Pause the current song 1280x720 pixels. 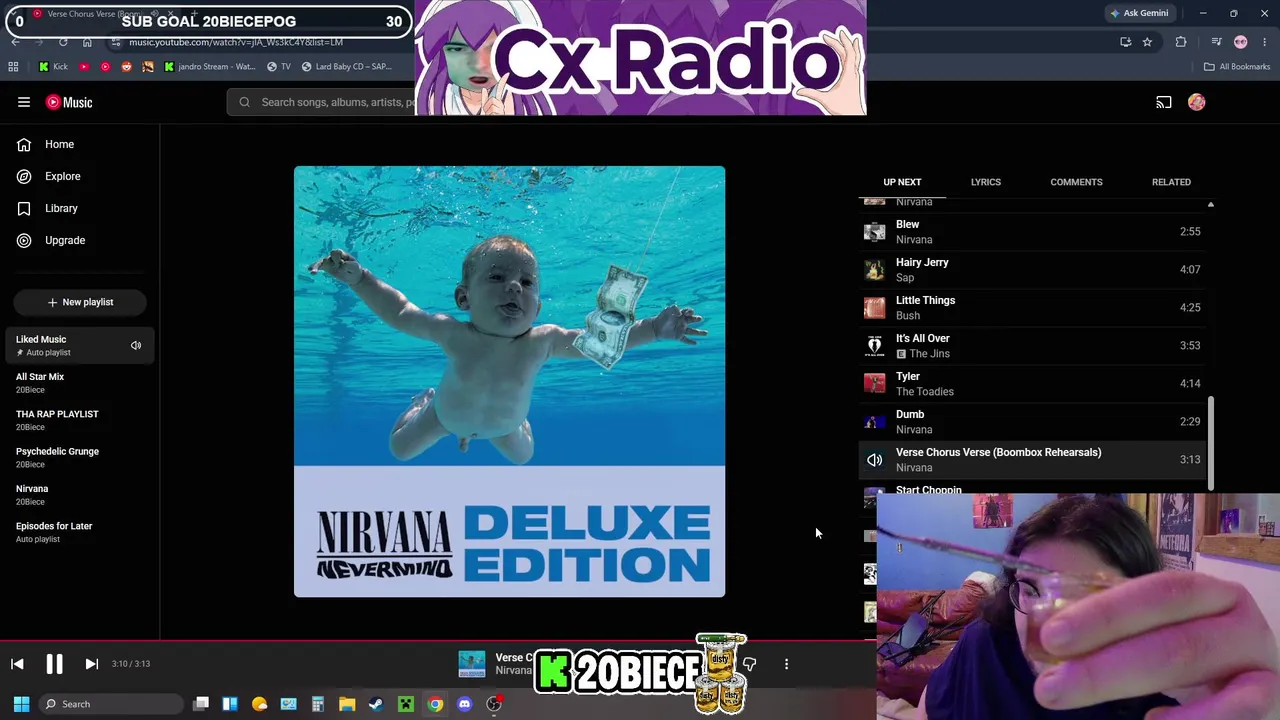point(54,664)
